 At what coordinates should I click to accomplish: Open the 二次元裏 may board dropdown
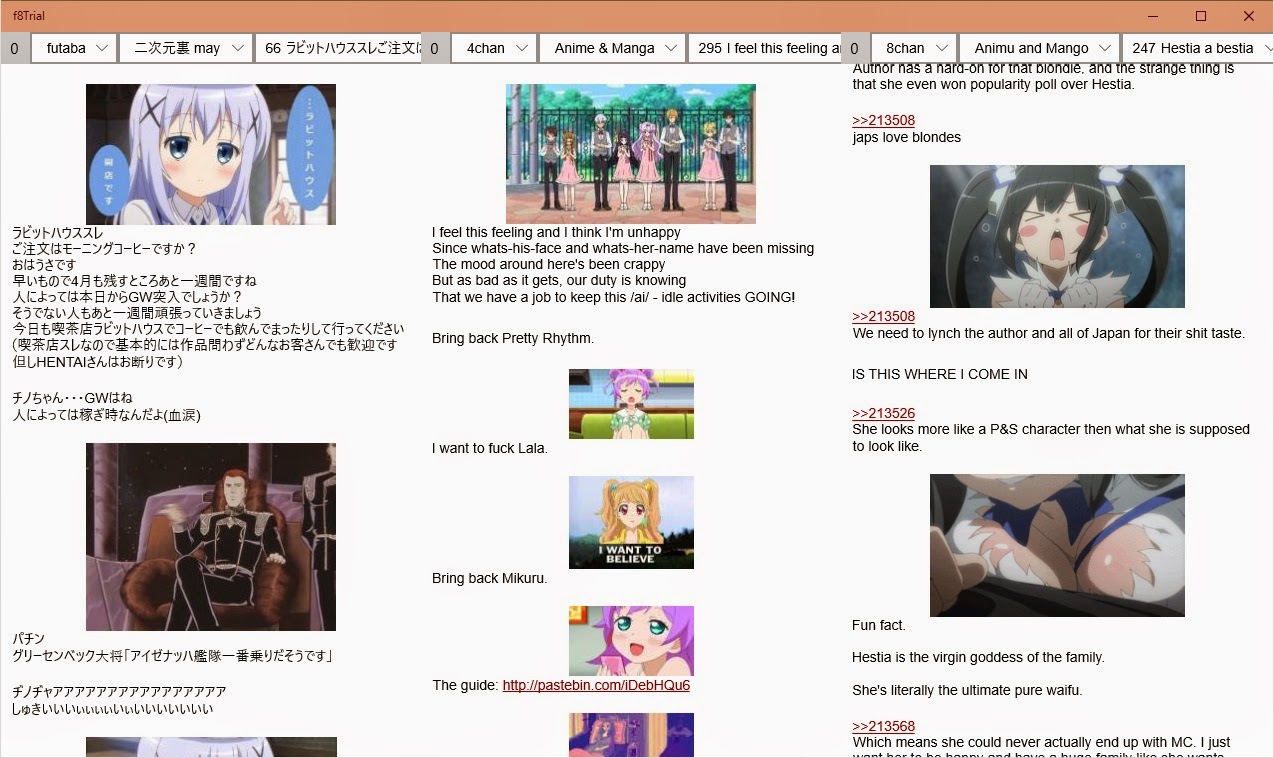185,48
